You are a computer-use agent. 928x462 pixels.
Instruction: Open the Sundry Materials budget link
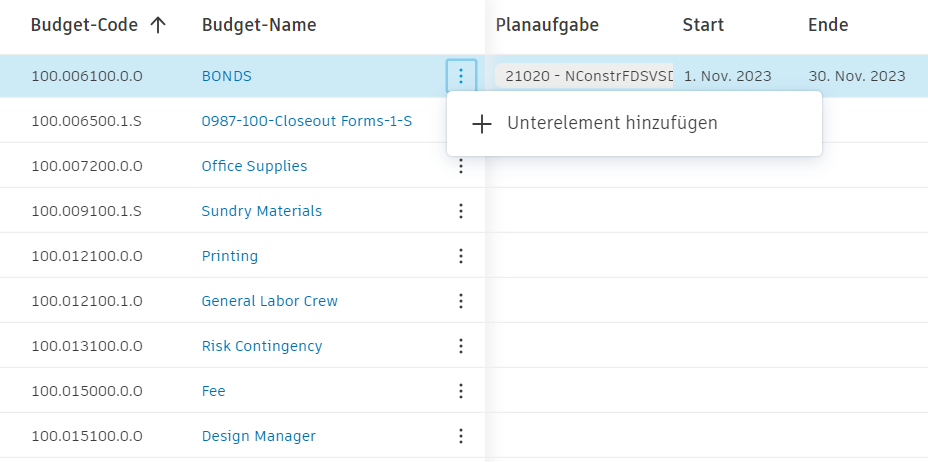[x=262, y=211]
